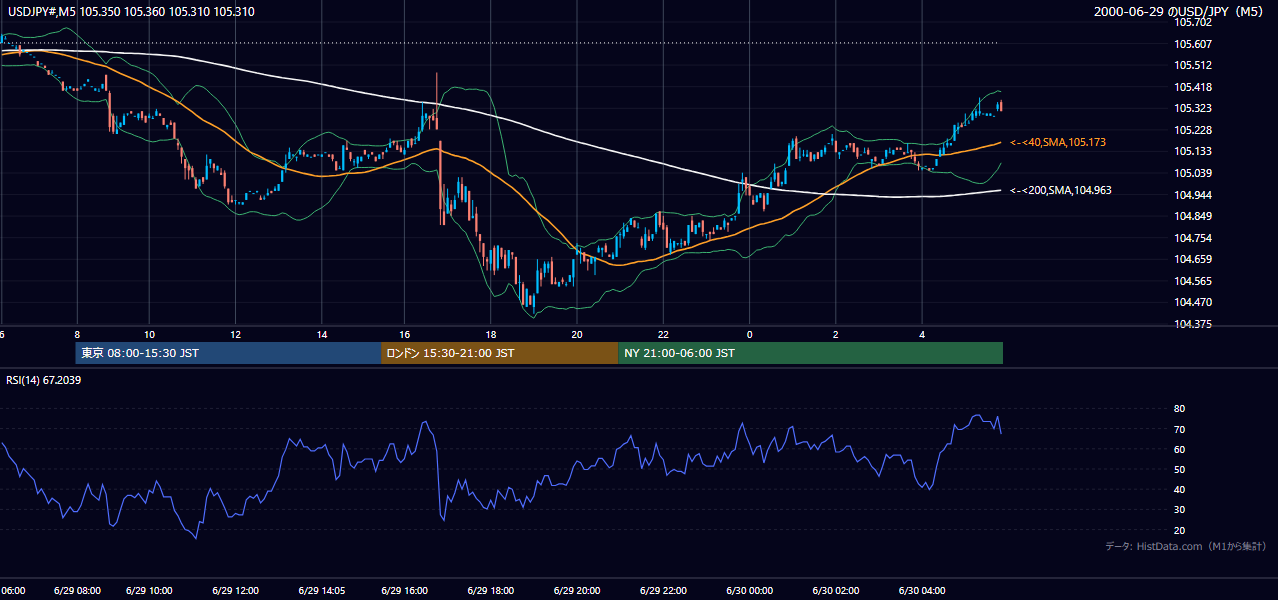Click price axis value 104.565

click(x=1192, y=281)
